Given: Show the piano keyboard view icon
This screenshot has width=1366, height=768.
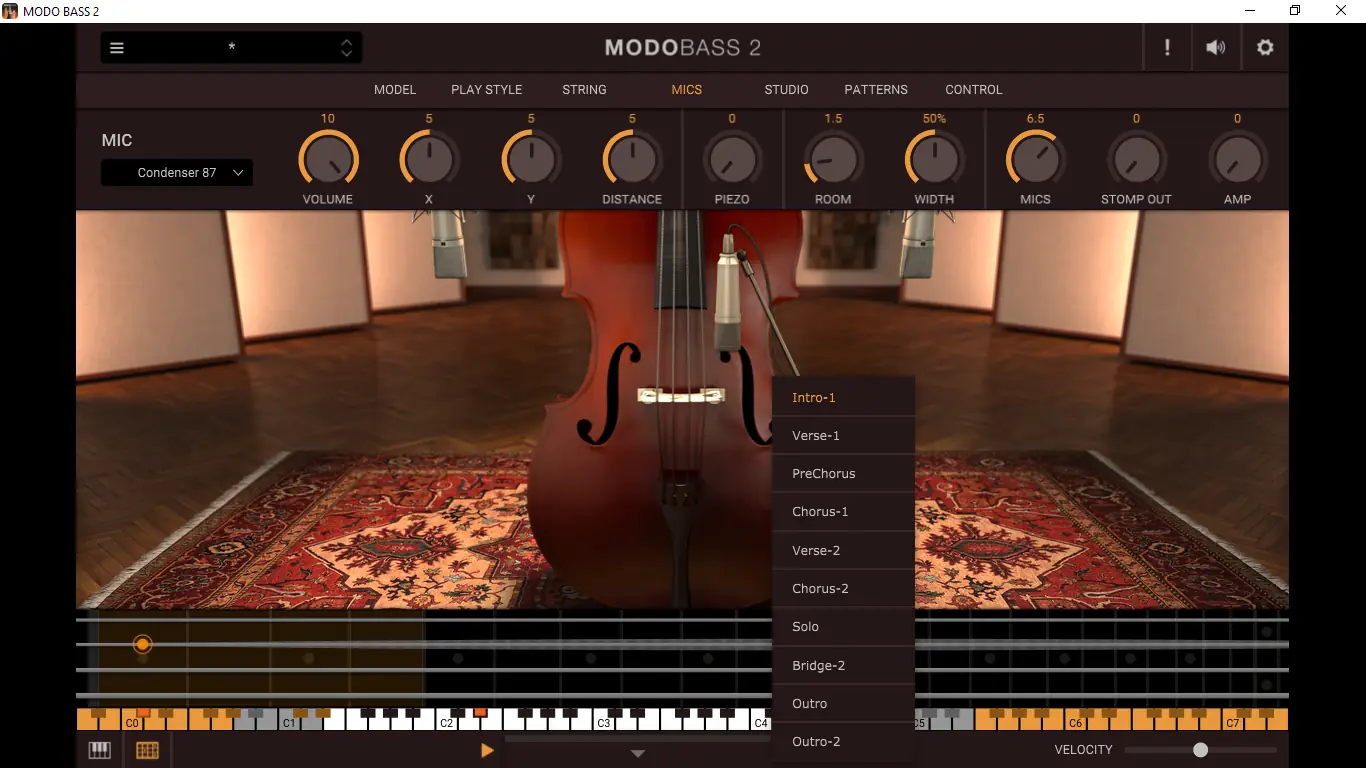Looking at the screenshot, I should [x=100, y=750].
